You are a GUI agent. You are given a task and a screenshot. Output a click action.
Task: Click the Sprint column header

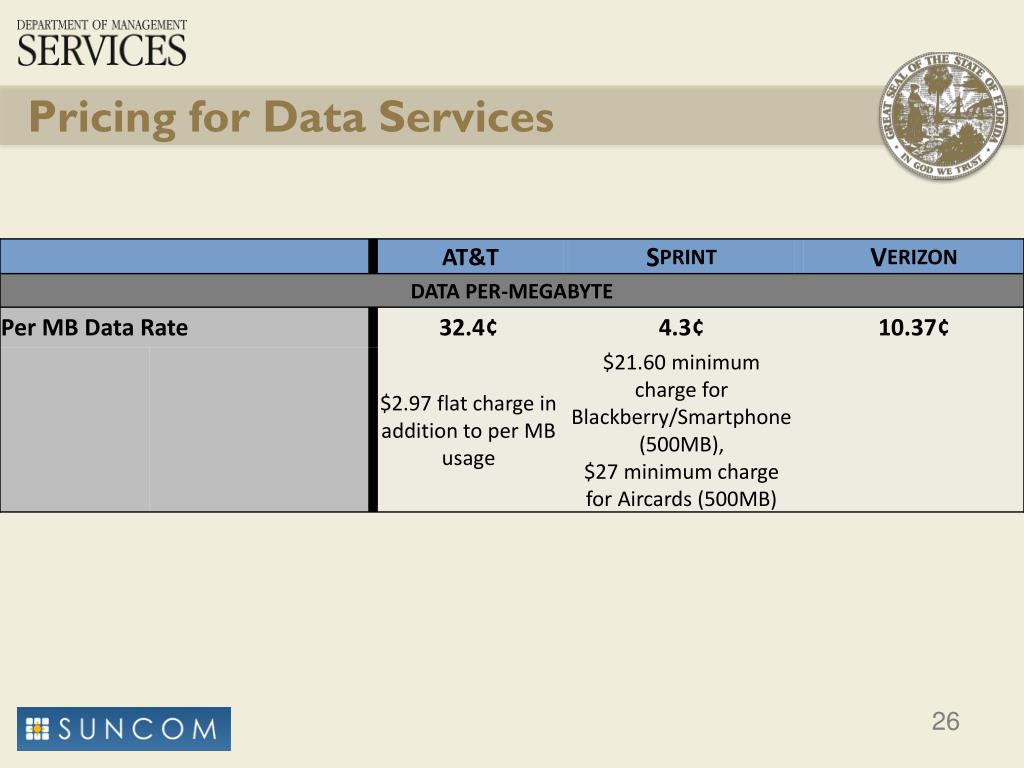point(681,257)
